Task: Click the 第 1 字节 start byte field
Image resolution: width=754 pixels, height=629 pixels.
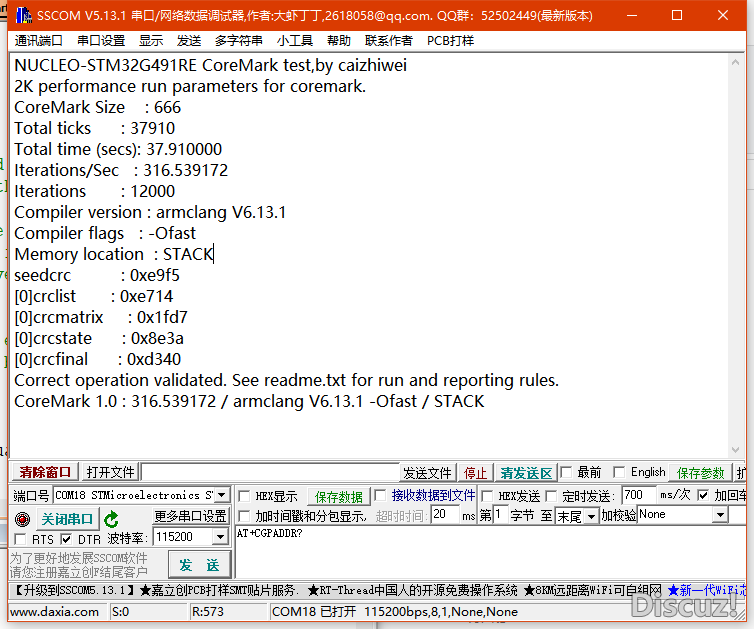Action: pos(500,515)
